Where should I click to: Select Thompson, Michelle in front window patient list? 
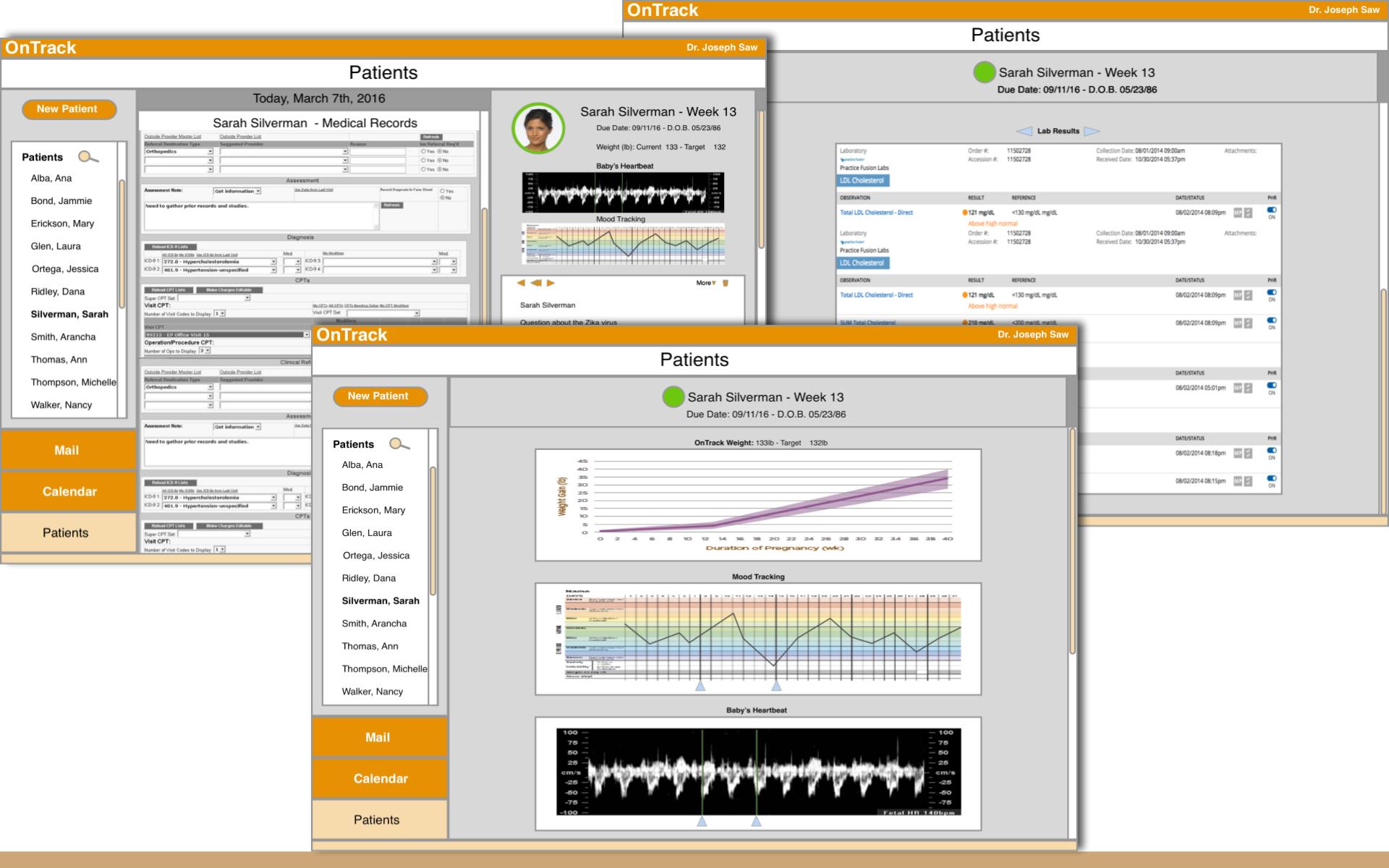(384, 668)
